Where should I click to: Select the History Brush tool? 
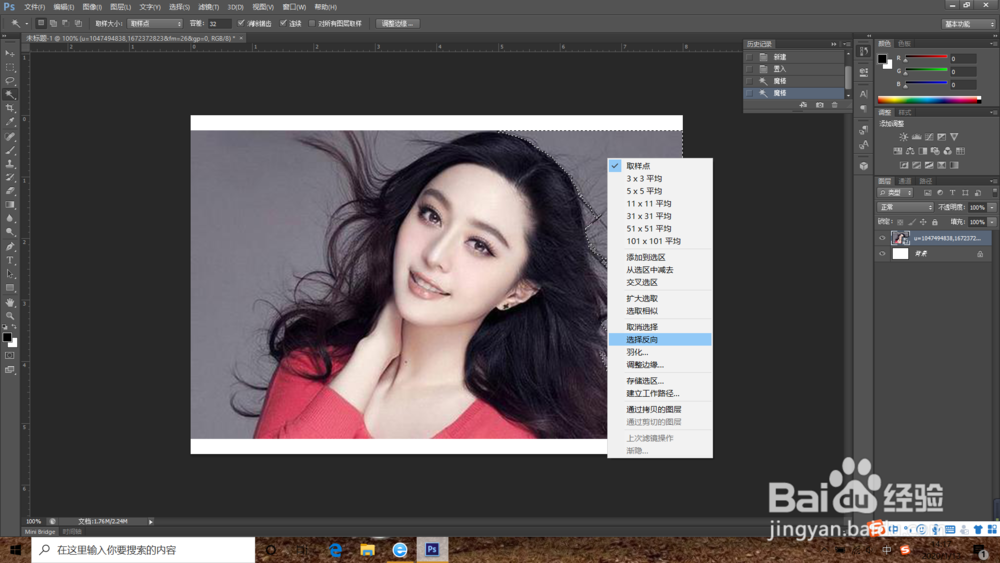point(10,177)
